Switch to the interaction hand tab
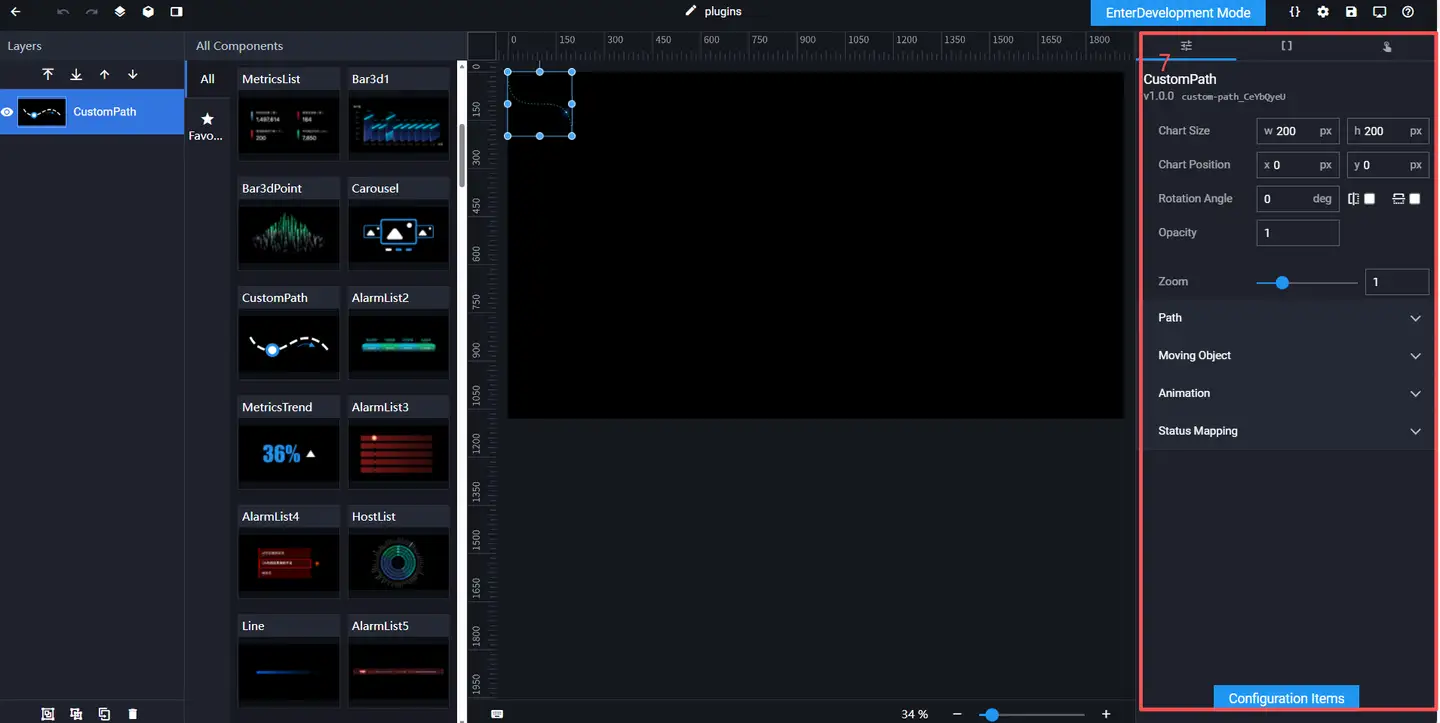 [1387, 47]
